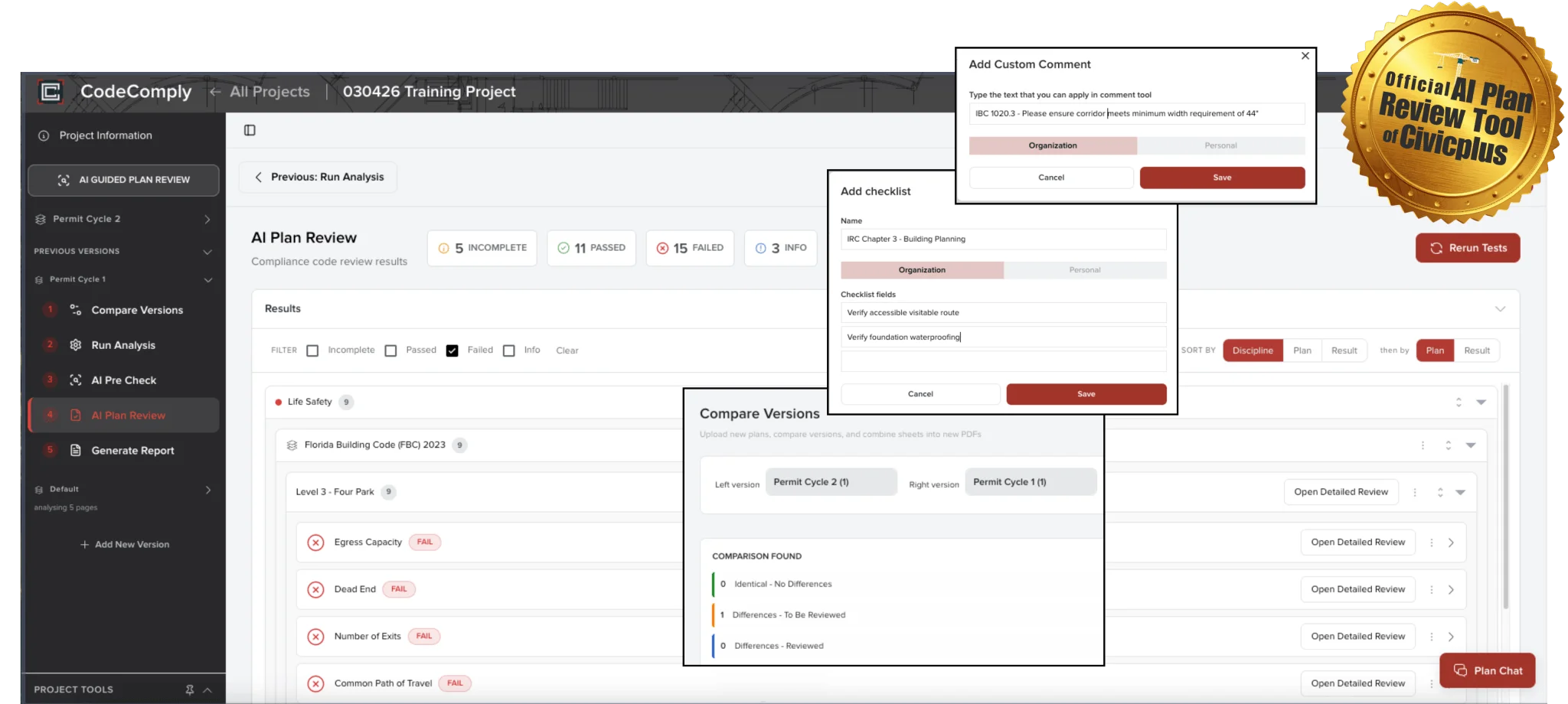Screen dimensions: 1568x704
Task: Open the Left version Permit Cycle 2 dropdown
Action: [x=831, y=482]
